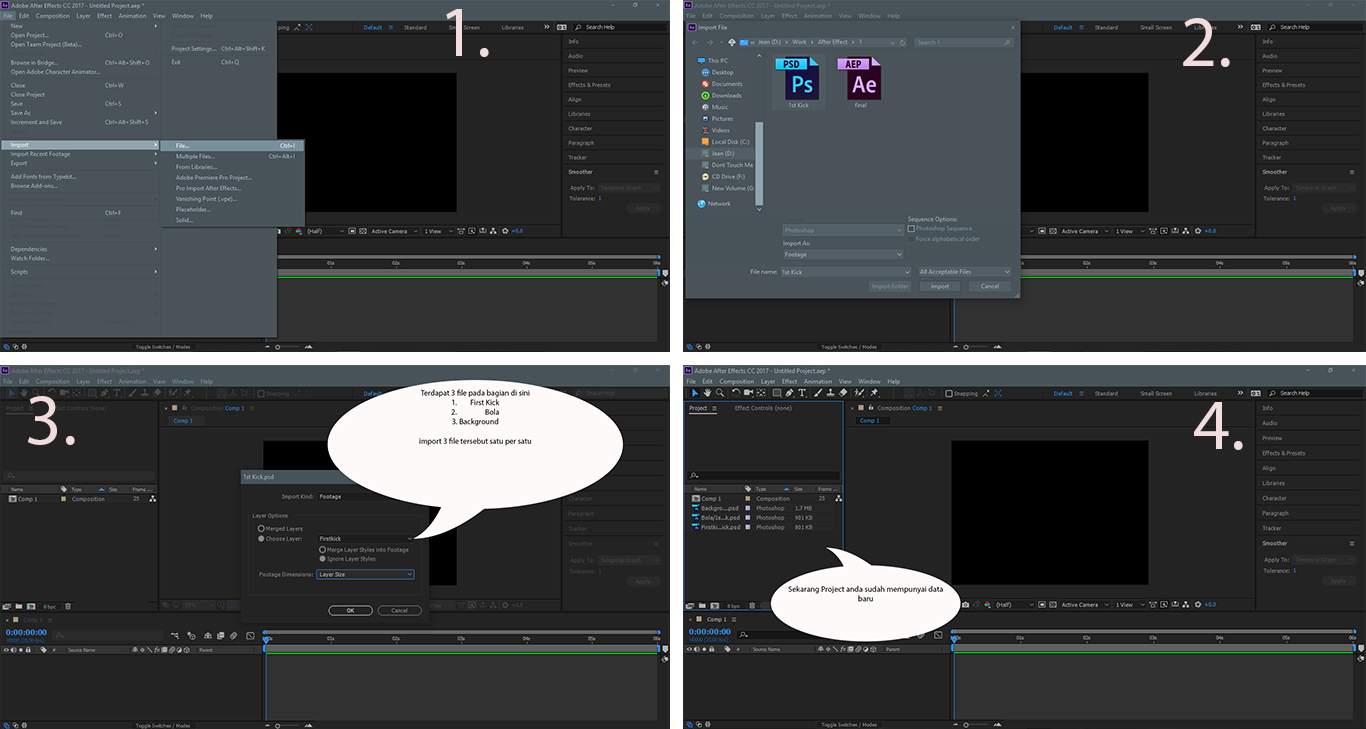Select the Brush tool
Screen dimensions: 1366x729
(x=818, y=393)
